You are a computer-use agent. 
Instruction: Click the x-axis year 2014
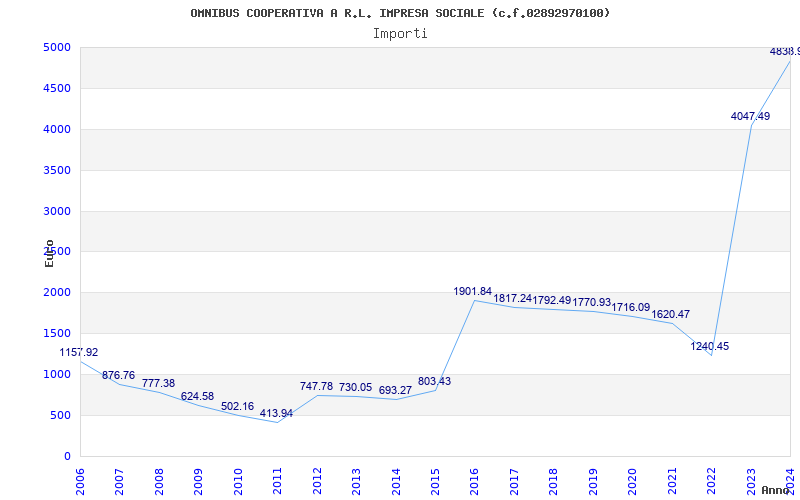(x=396, y=482)
